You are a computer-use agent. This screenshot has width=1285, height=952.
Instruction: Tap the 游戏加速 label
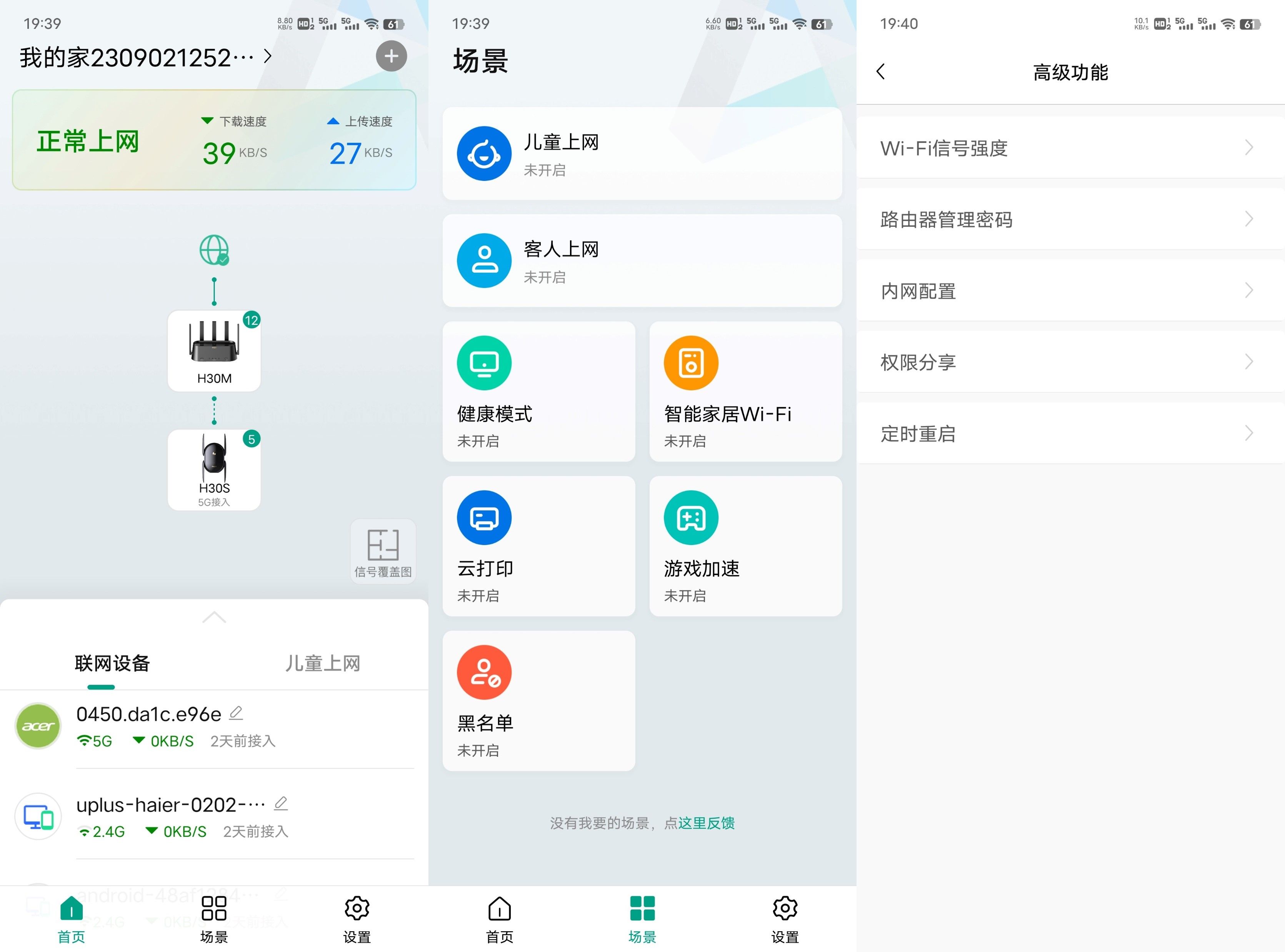click(702, 568)
